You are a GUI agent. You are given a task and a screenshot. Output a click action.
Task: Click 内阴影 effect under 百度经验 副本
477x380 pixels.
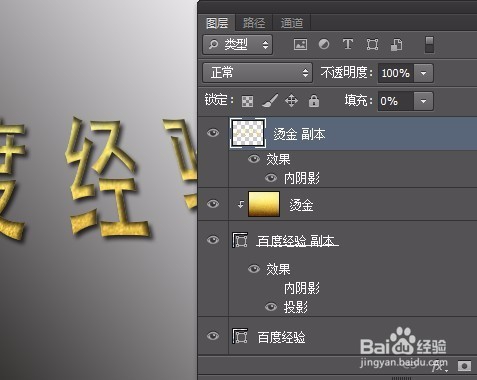point(301,288)
